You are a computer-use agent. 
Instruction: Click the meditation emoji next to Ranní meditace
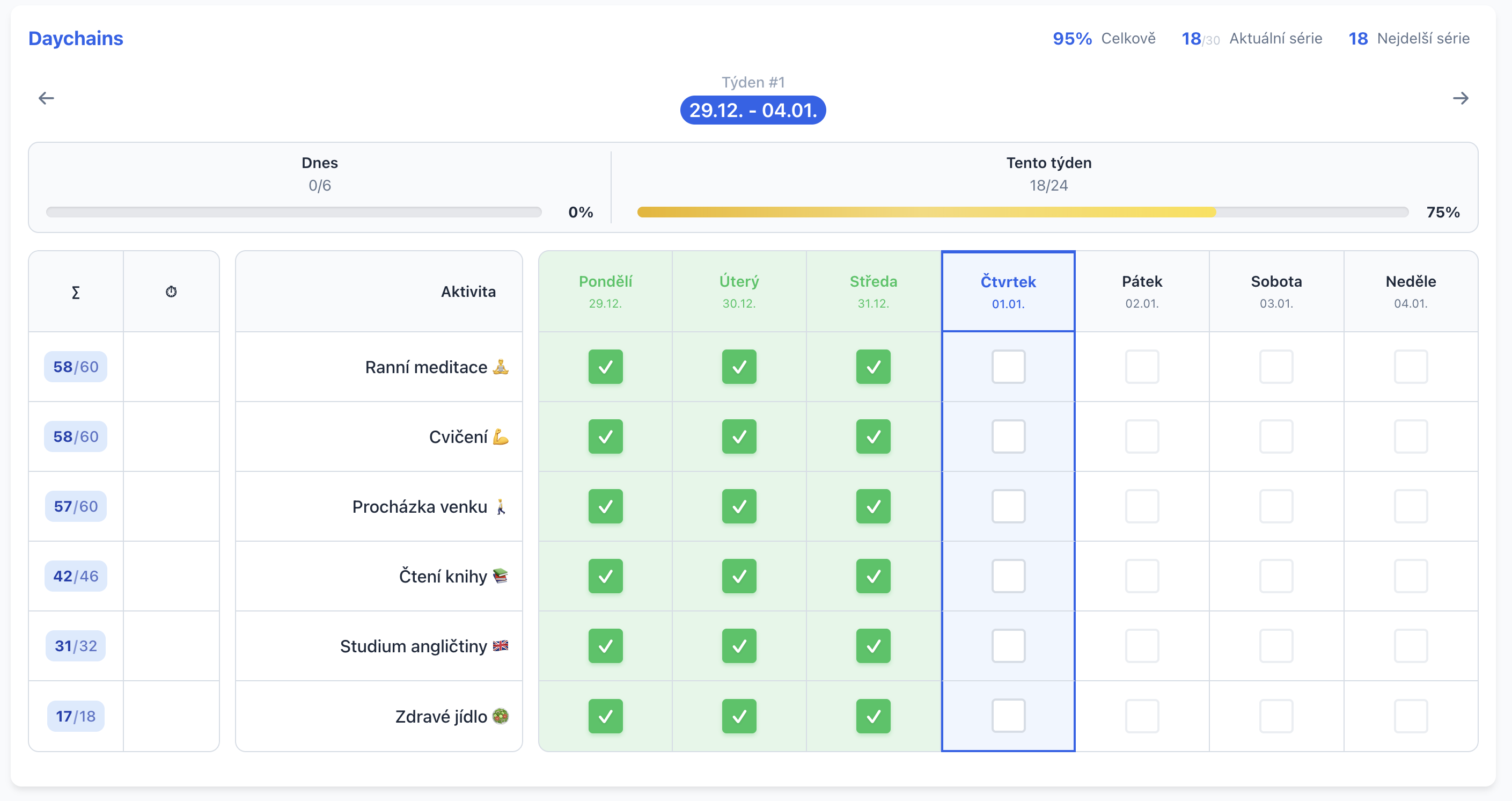tap(501, 367)
